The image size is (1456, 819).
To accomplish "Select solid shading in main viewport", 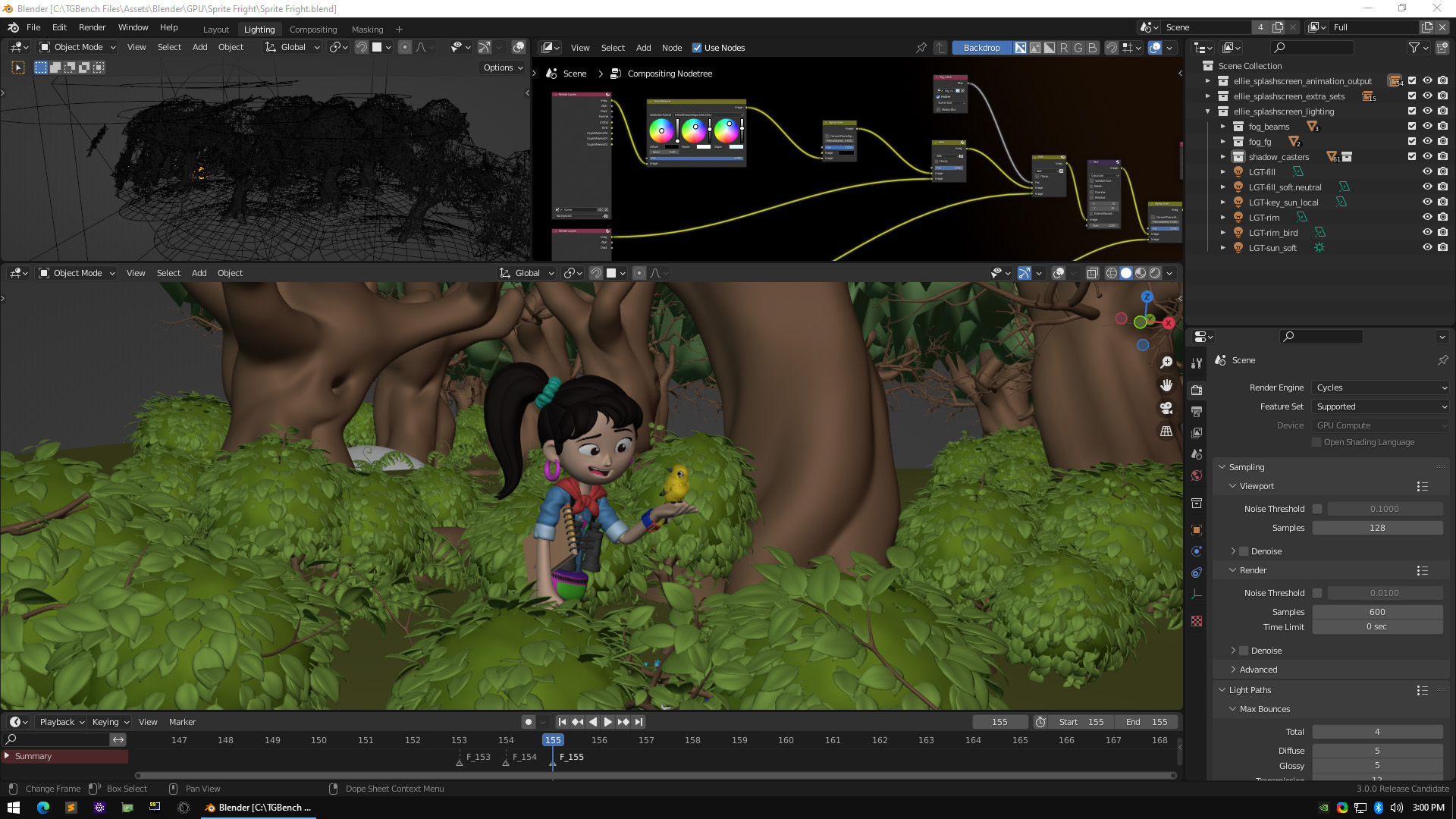I will click(1126, 273).
